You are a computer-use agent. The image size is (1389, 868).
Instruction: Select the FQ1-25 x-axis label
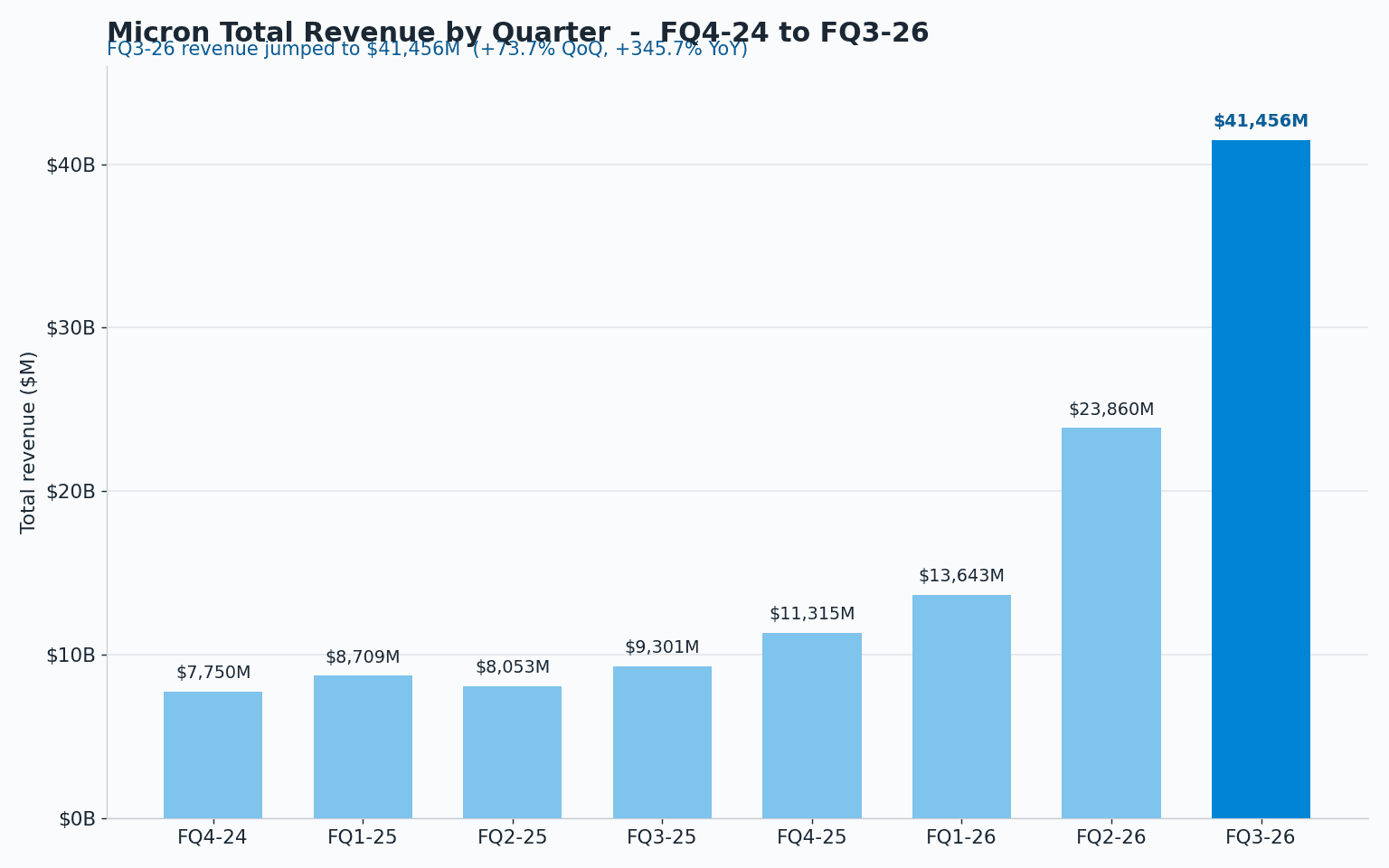[x=363, y=837]
